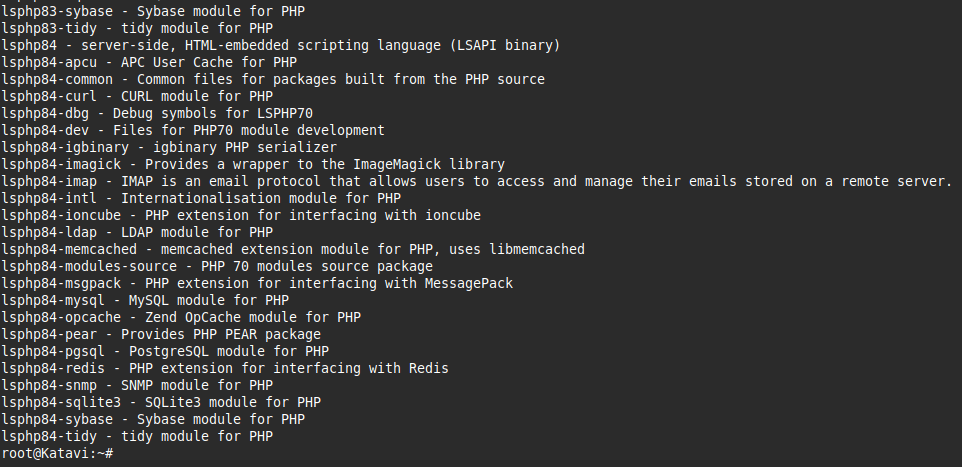Click the lsphp84-modules-source package entry
This screenshot has height=467, width=962.
coord(217,266)
